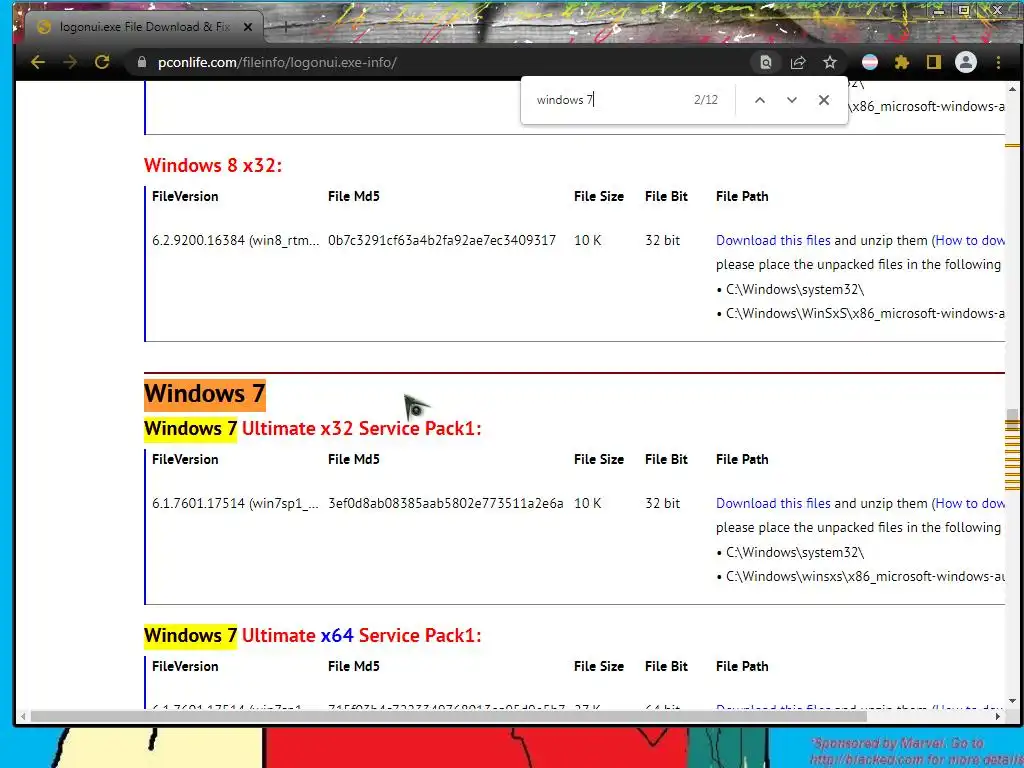Click 'FileVersion' header in Windows 7 x64 table

(185, 667)
